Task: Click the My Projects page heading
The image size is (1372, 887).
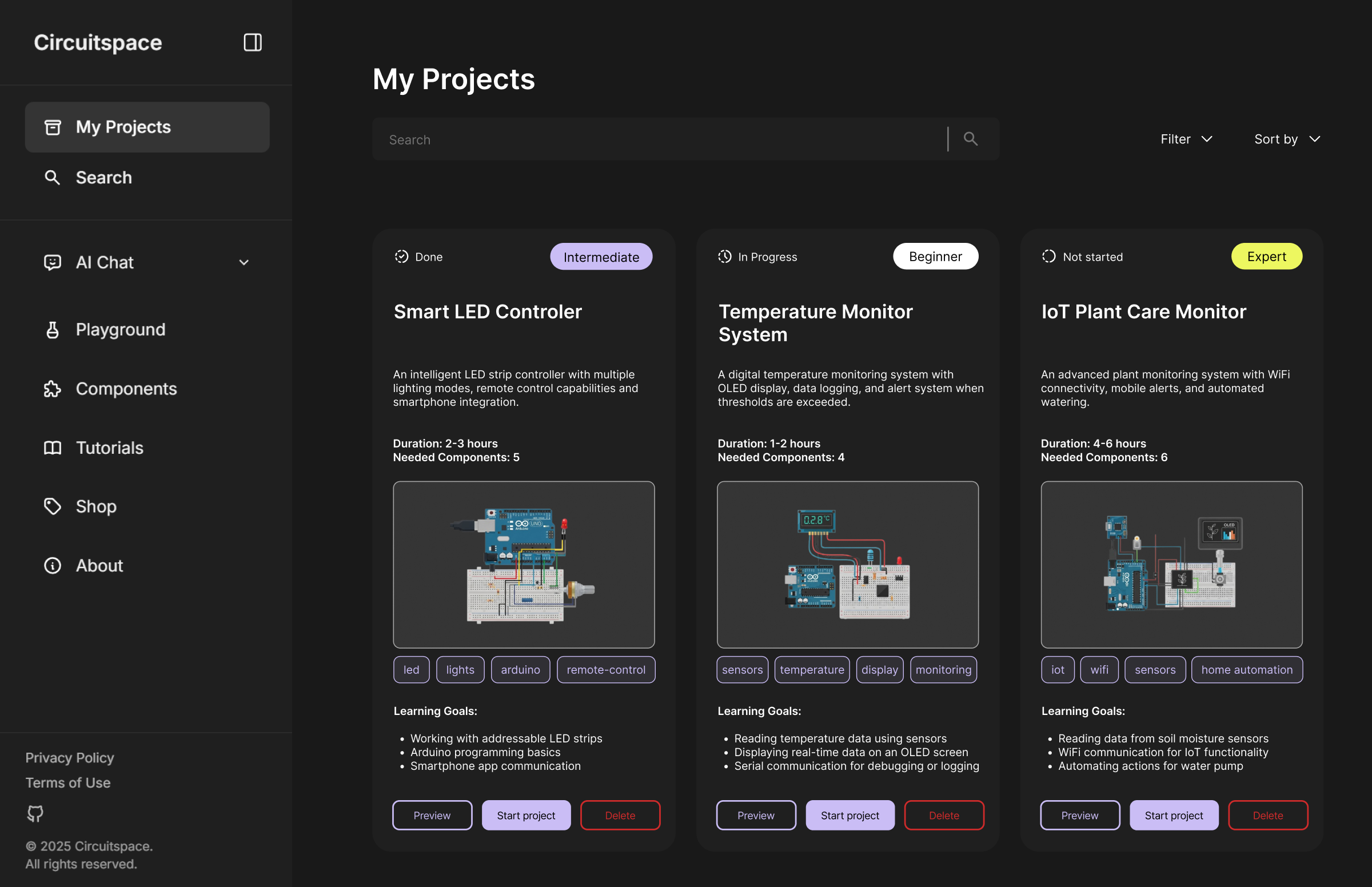Action: point(454,79)
